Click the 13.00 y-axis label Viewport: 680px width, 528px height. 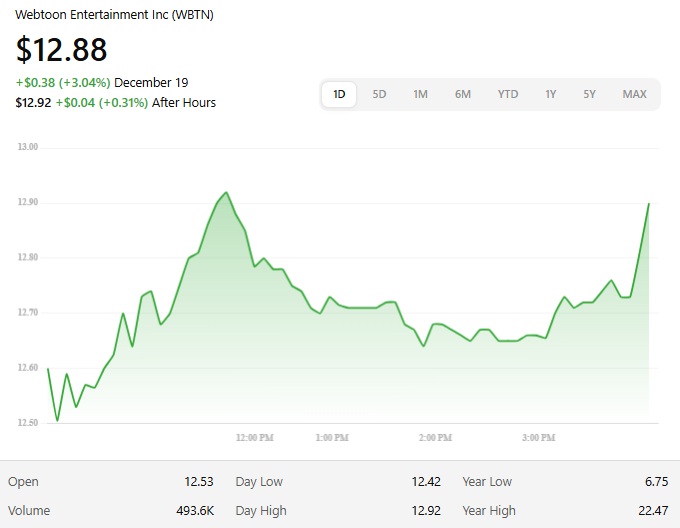point(28,147)
